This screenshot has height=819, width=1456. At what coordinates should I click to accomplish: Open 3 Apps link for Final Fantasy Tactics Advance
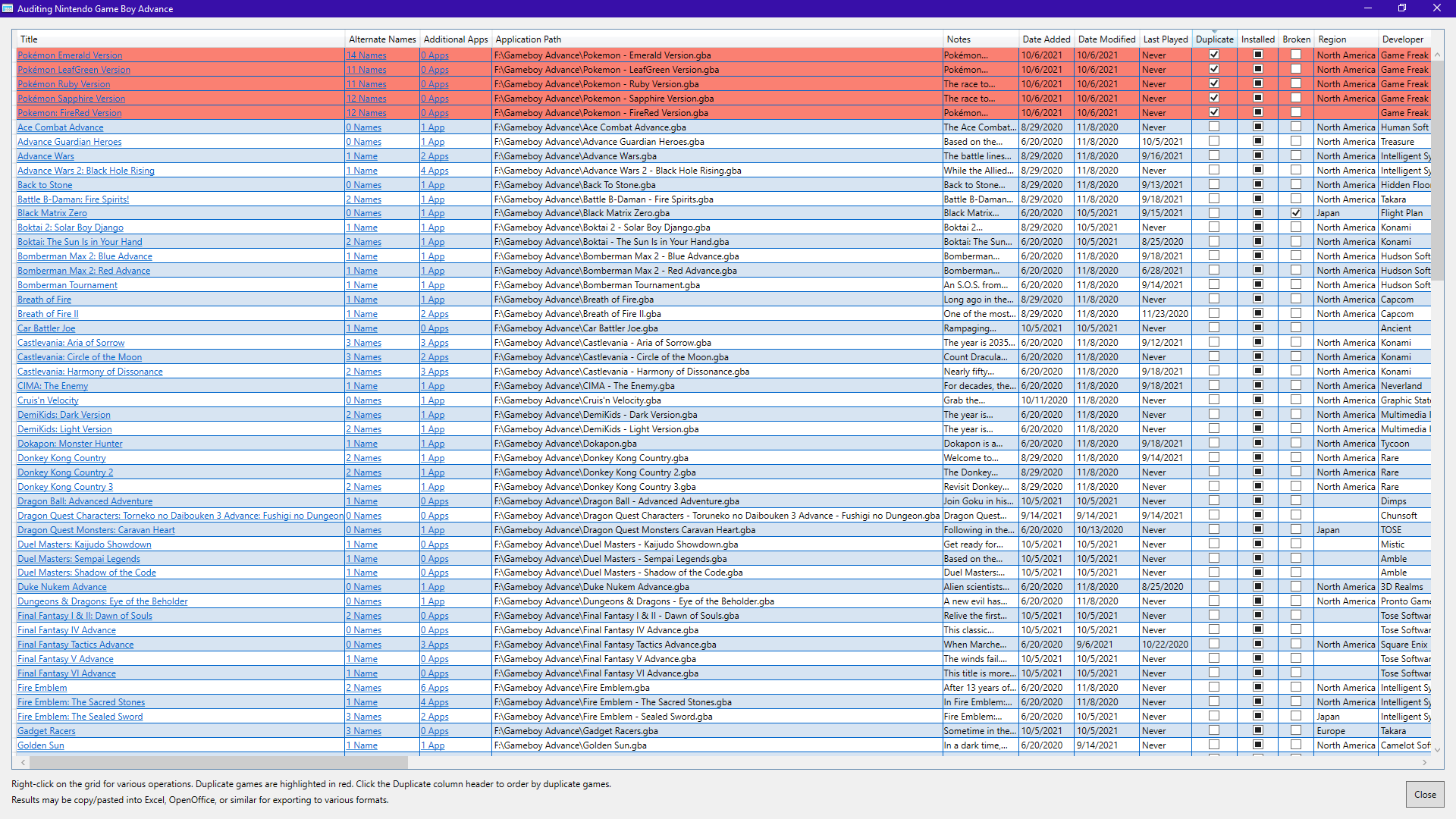click(435, 645)
